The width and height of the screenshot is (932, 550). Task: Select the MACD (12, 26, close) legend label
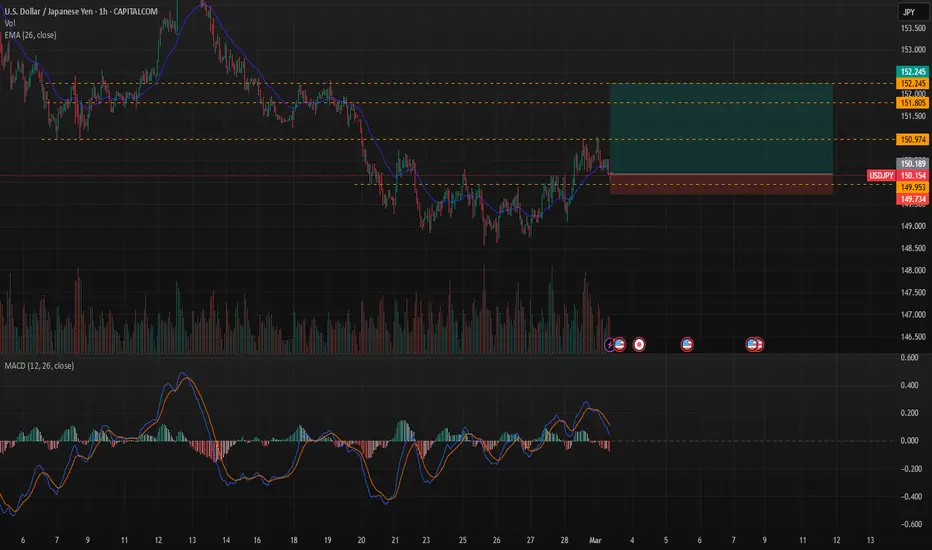(x=39, y=366)
